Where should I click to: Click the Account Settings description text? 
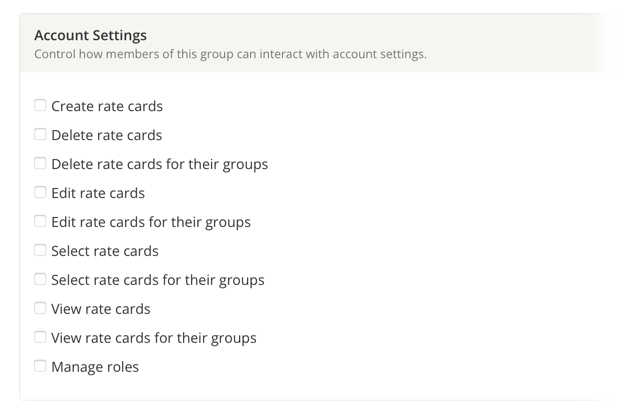[230, 54]
